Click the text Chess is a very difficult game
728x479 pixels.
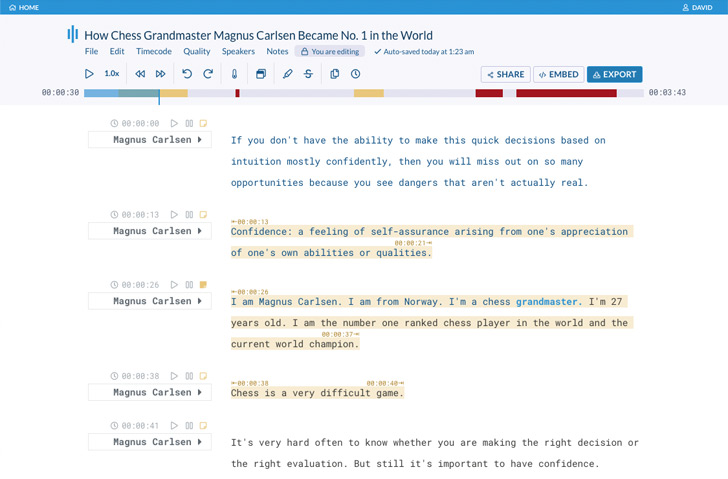[318, 393]
